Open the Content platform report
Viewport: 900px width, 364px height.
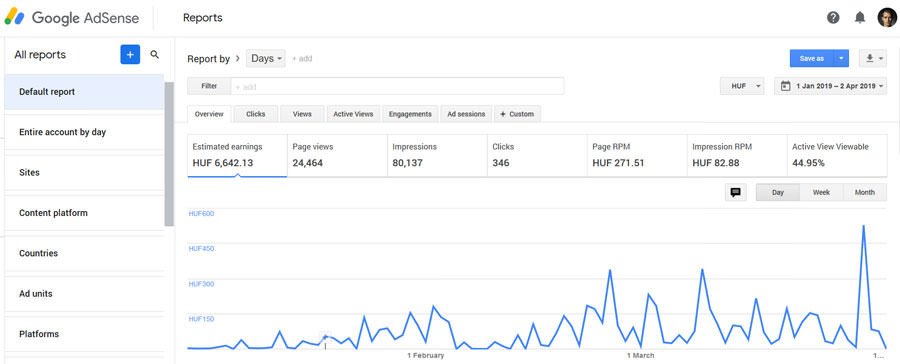click(84, 213)
